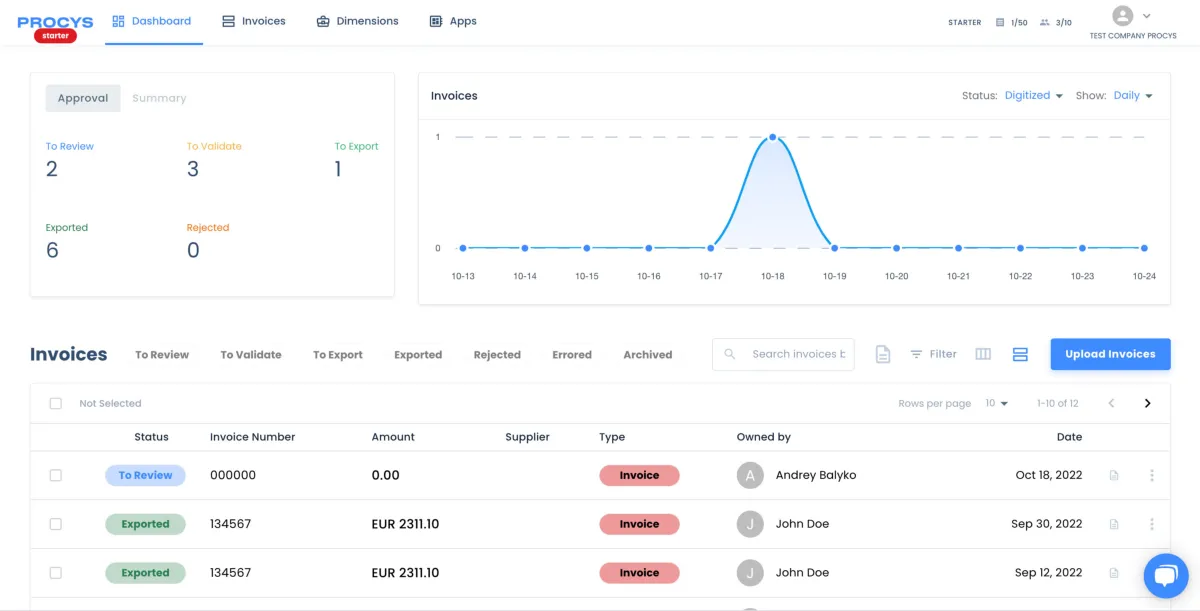Screen dimensions: 1200x611
Task: Select all invoices with the header checkbox
Action: (x=56, y=404)
